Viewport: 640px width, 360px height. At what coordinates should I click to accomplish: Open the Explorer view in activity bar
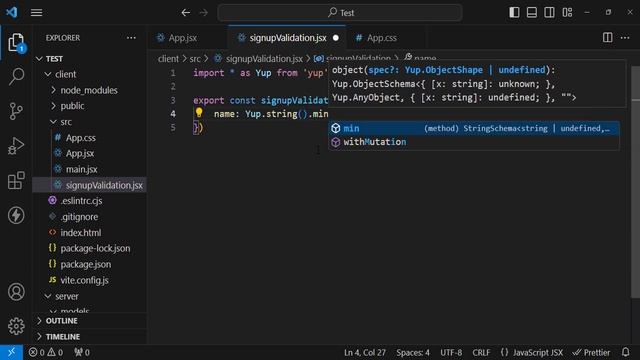pyautogui.click(x=16, y=42)
